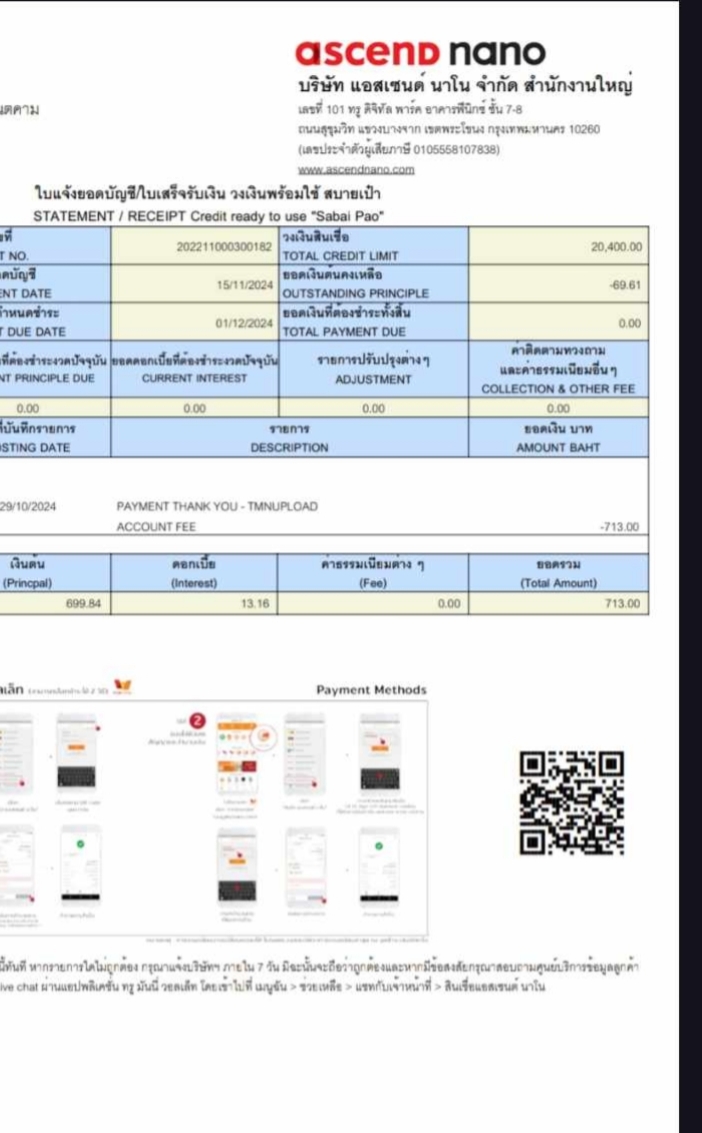Click the address line starting with 101
This screenshot has height=1133, width=702.
410,110
